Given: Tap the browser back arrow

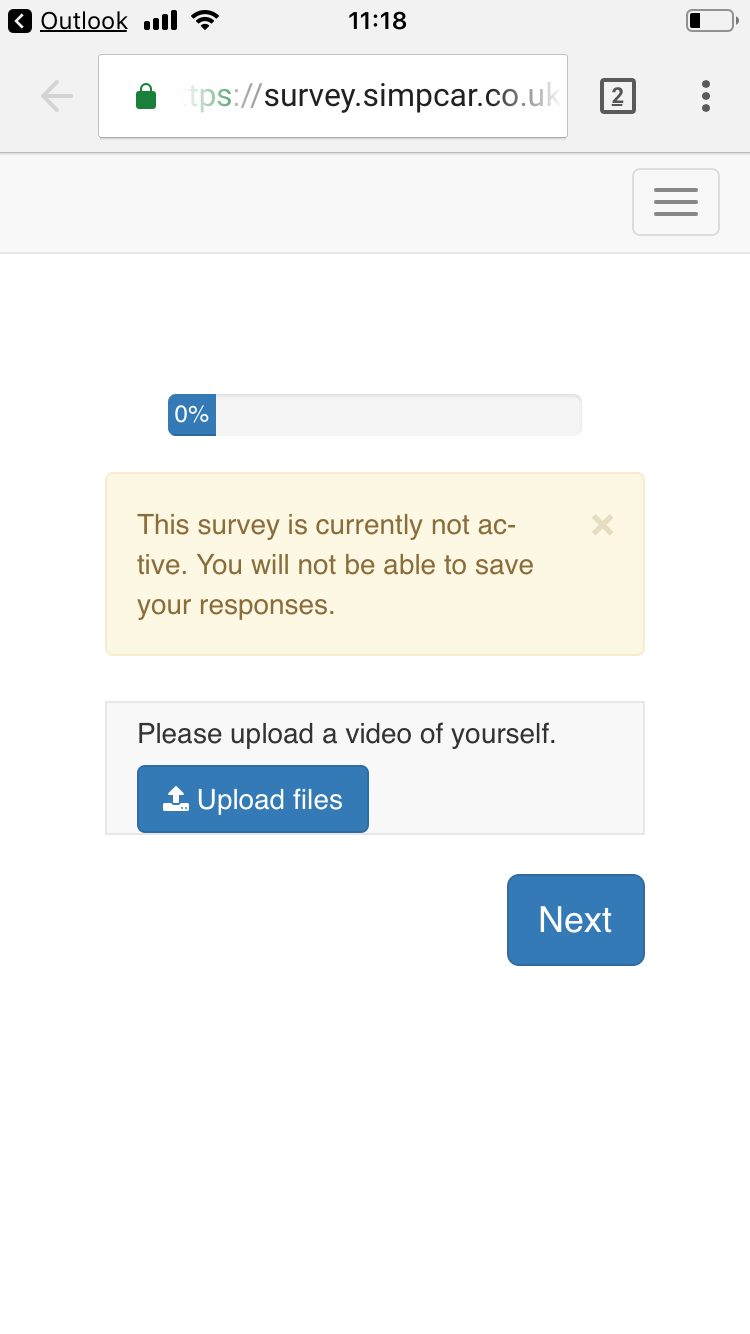Looking at the screenshot, I should click(57, 96).
